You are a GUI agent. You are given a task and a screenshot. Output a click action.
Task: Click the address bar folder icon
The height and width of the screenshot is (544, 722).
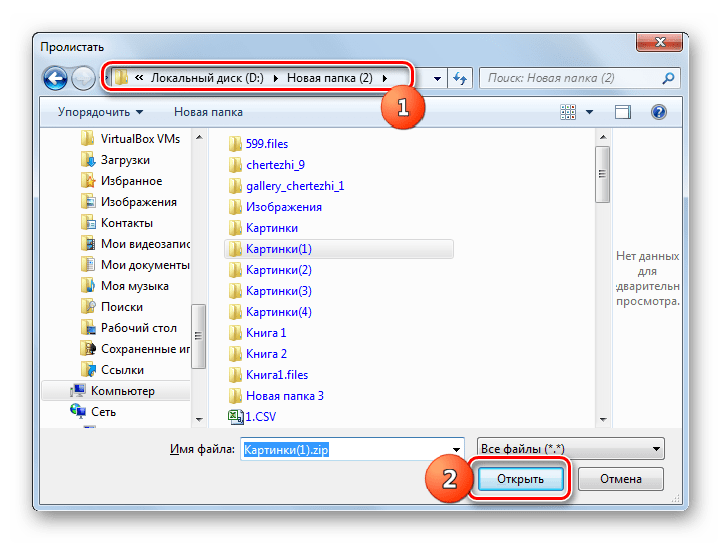coord(121,78)
